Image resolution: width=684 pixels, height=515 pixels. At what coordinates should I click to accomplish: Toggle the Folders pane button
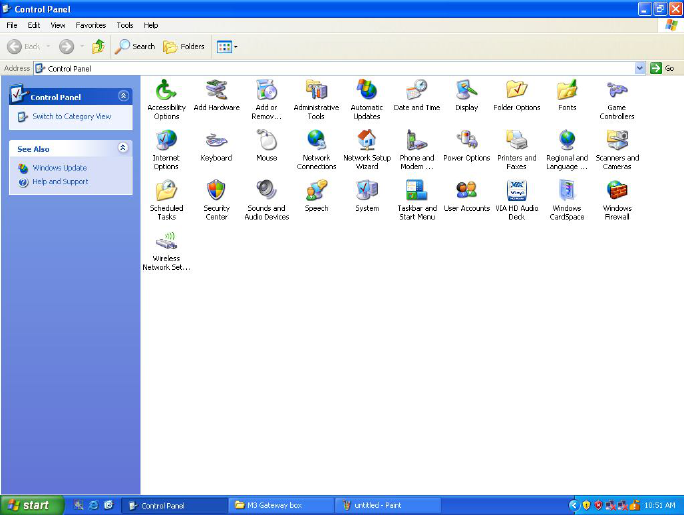pos(184,46)
